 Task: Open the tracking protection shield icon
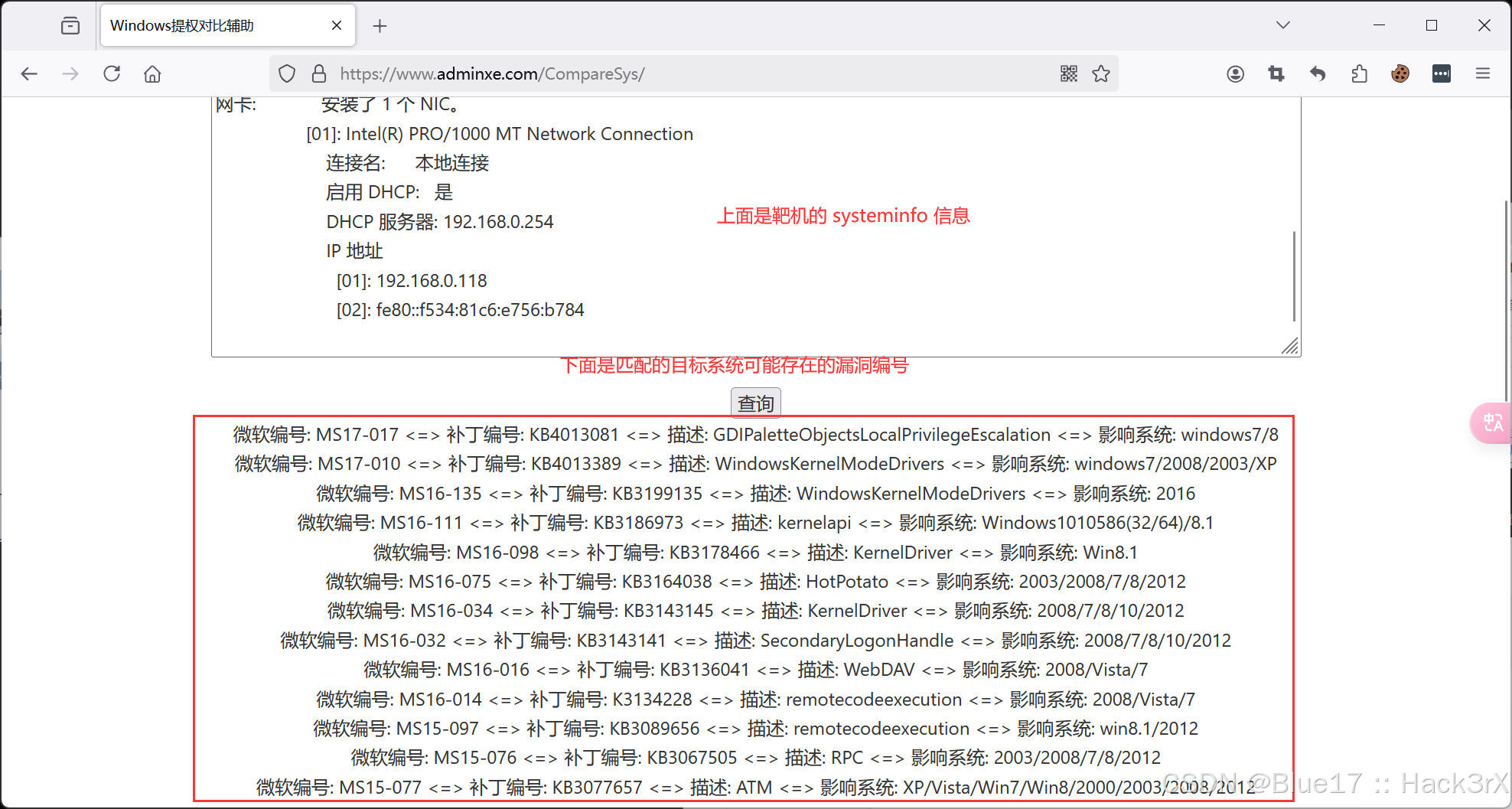pyautogui.click(x=287, y=73)
